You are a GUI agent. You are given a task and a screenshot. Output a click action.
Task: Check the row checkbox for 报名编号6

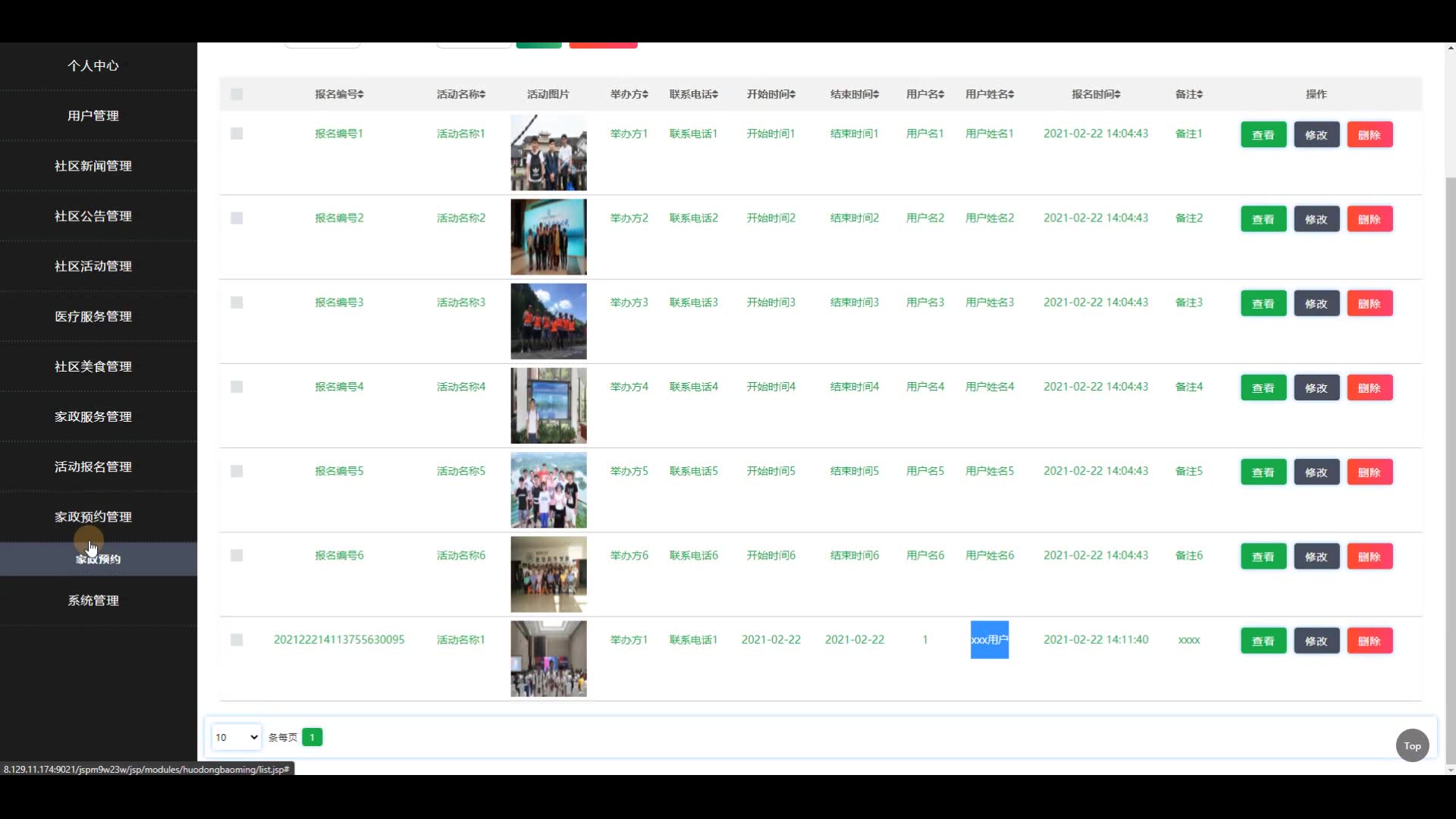237,556
